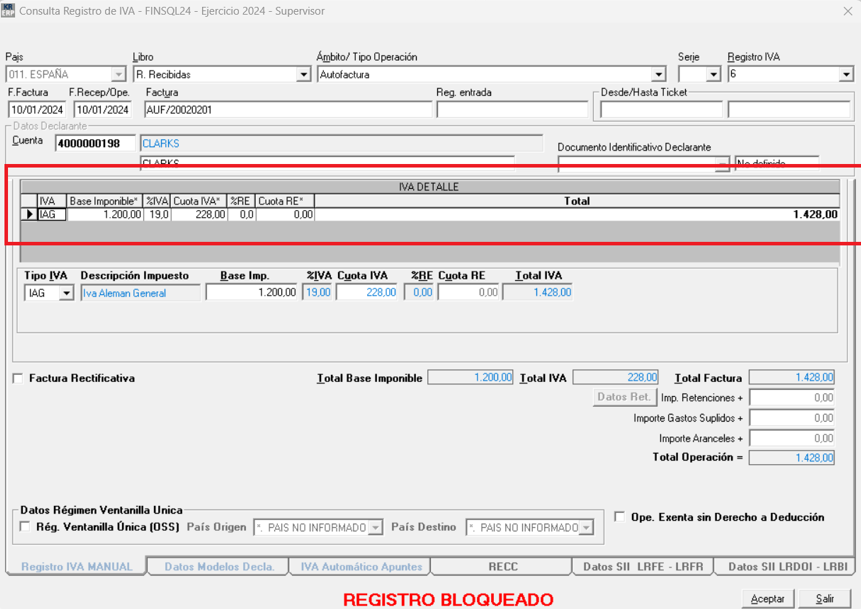Image resolution: width=861 pixels, height=609 pixels.
Task: Click the IVA DETALLE grid title
Action: (x=429, y=187)
